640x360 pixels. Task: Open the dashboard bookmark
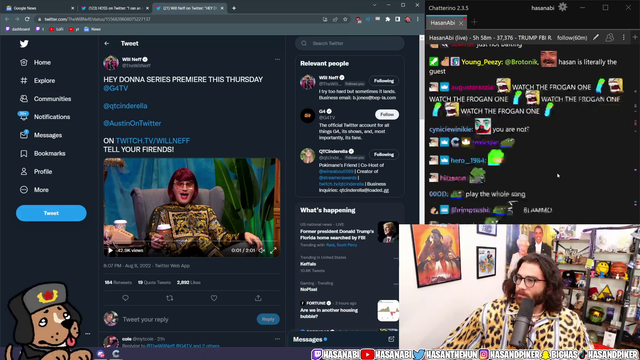(18, 29)
